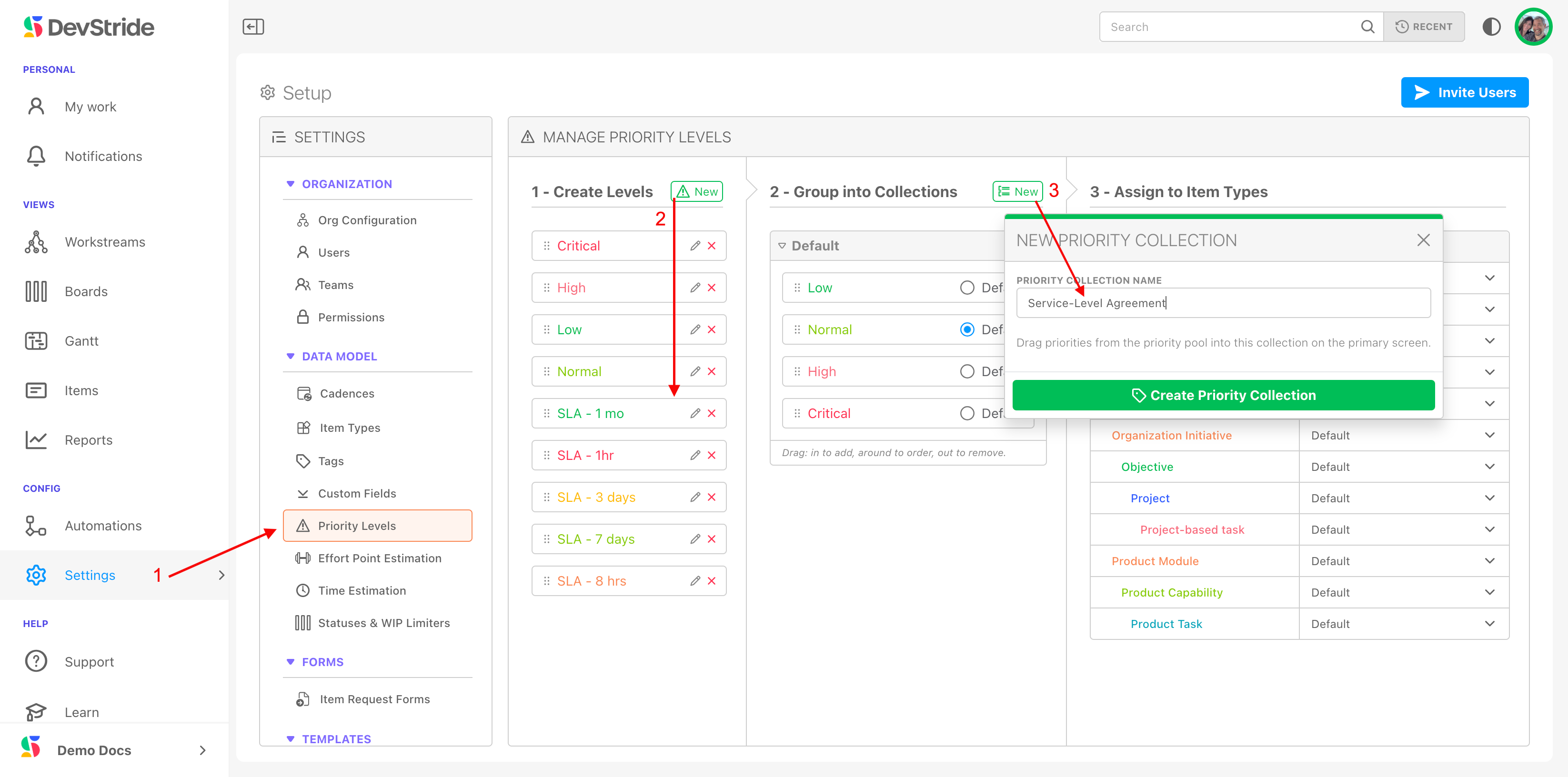
Task: Click the Priority Collection Name field
Action: coord(1223,303)
